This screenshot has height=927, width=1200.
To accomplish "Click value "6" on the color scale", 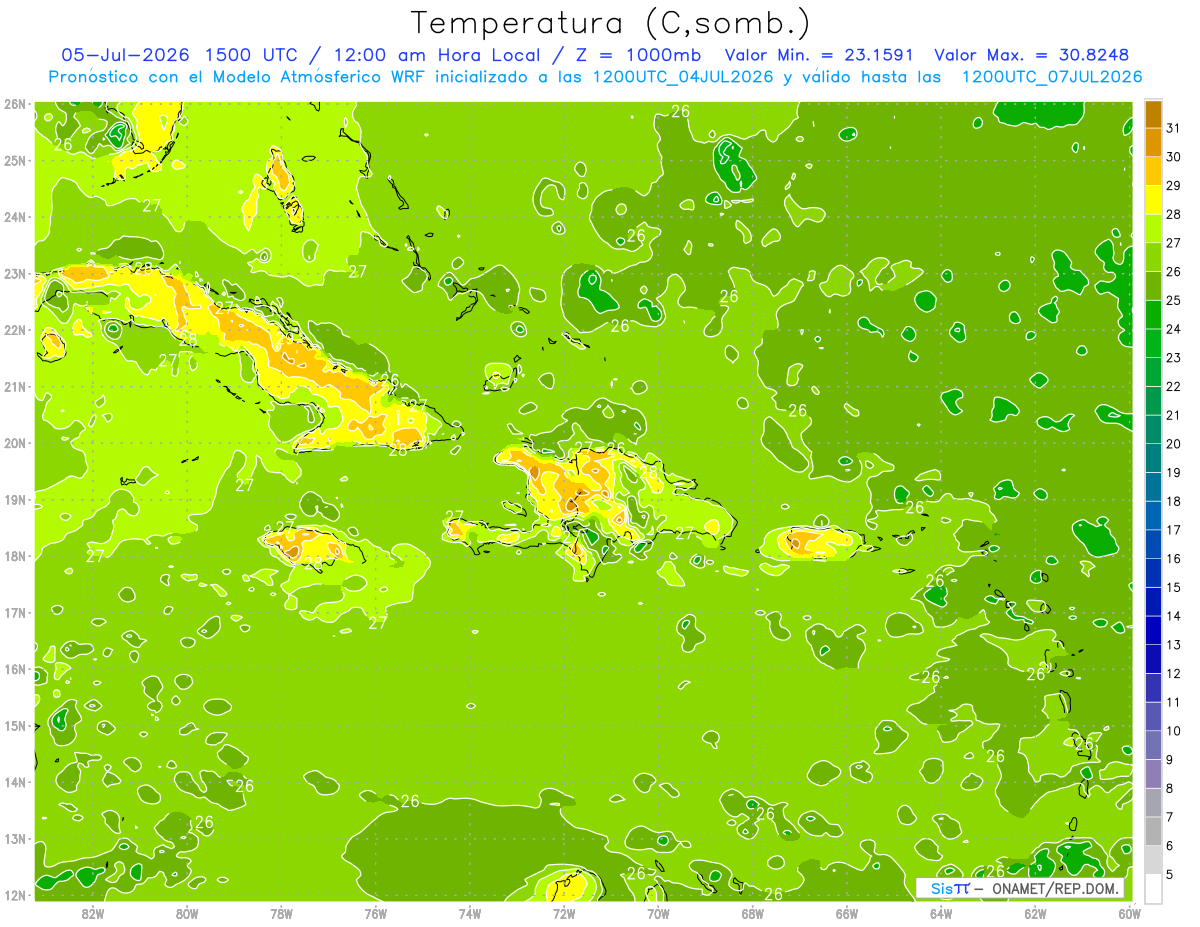I will pos(1170,846).
